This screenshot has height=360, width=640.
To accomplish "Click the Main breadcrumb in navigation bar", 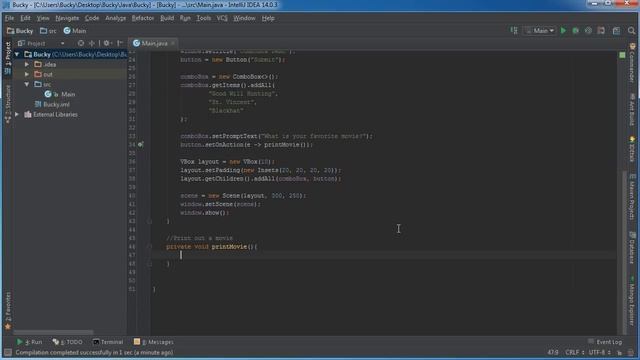I will [75, 31].
